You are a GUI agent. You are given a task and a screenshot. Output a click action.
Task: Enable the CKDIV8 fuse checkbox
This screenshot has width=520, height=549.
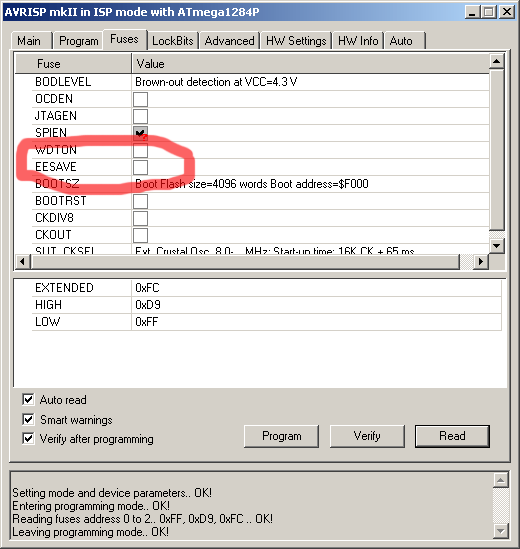pyautogui.click(x=140, y=218)
